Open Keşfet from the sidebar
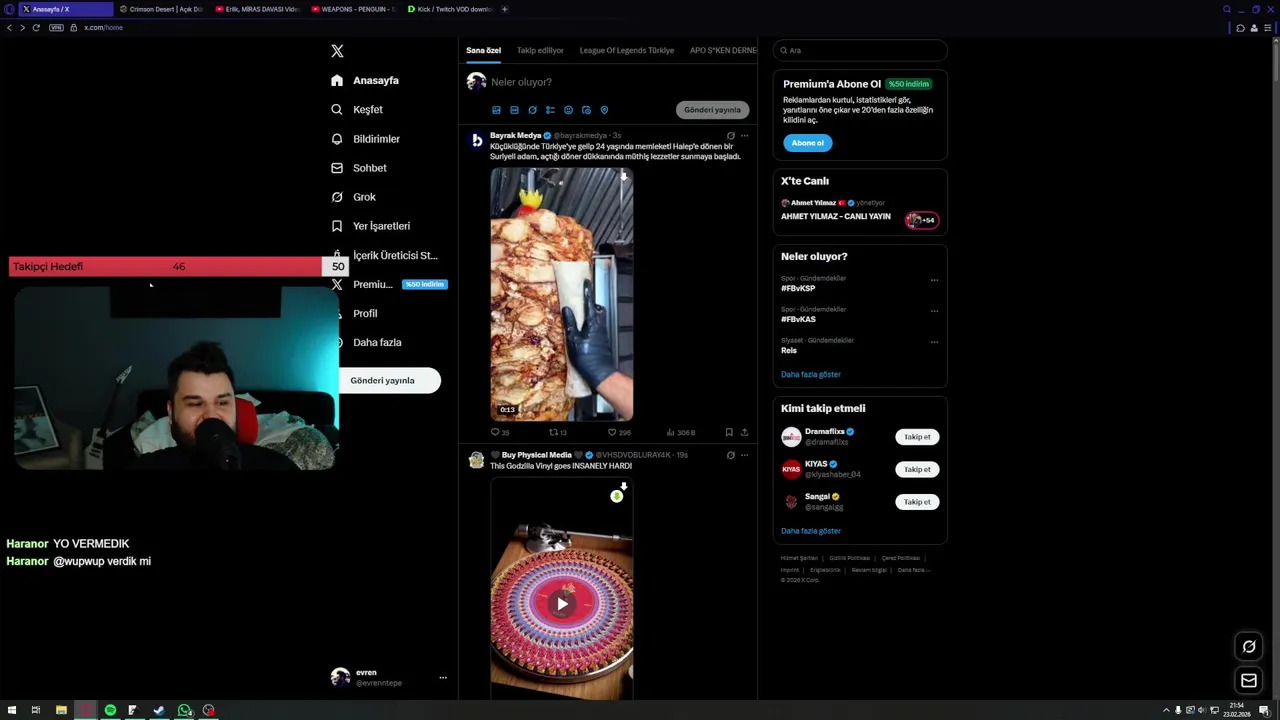1280x720 pixels. tap(357, 109)
